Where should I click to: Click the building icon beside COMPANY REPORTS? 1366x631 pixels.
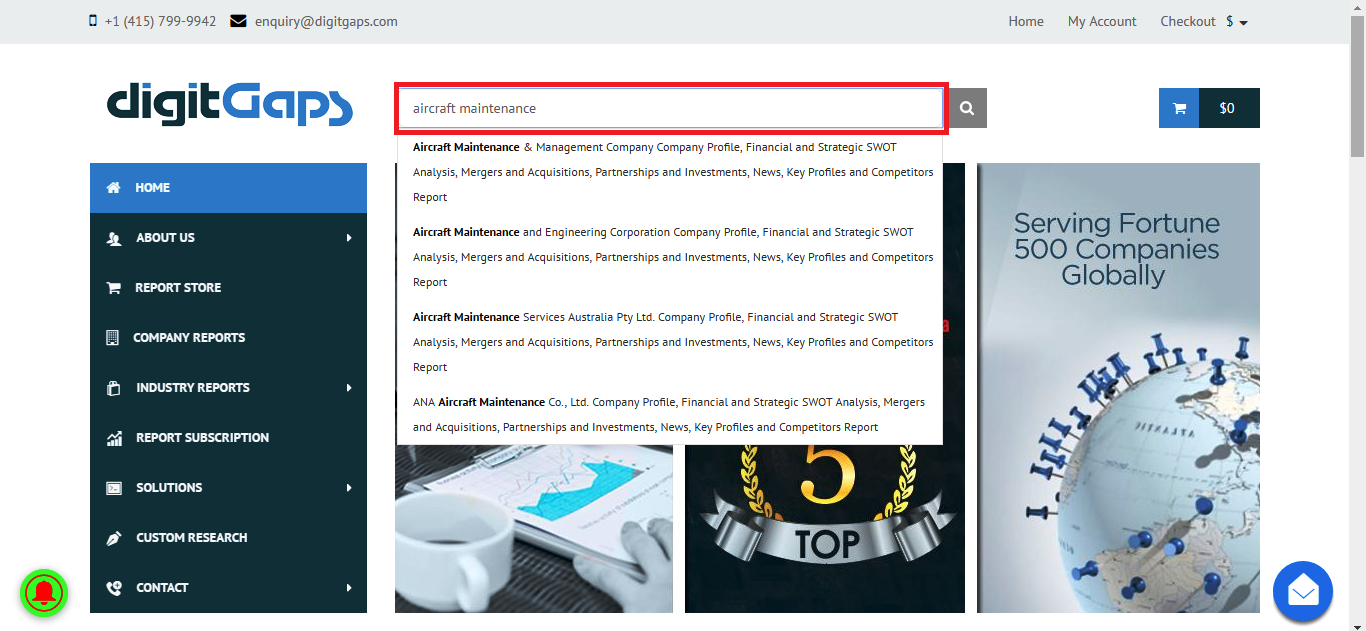coord(112,338)
